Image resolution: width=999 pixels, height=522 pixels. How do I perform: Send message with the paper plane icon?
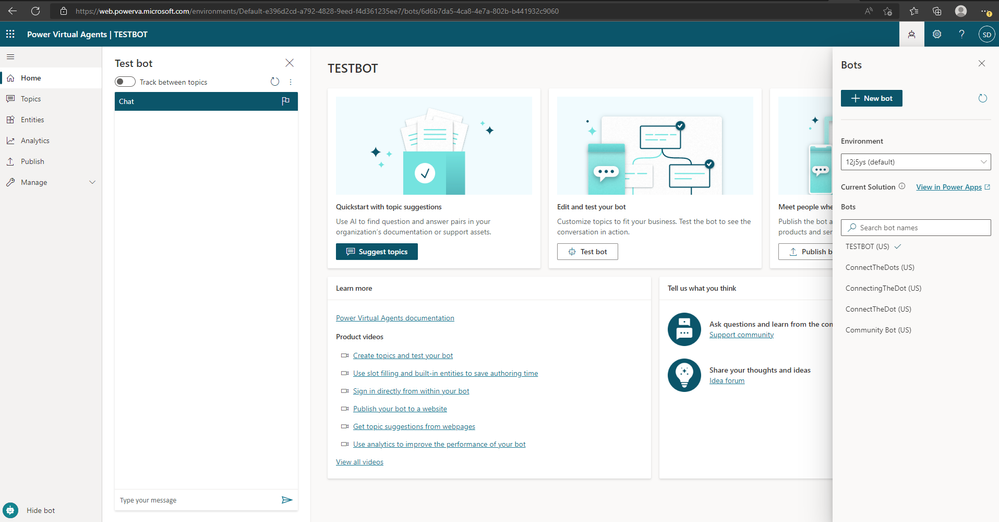(287, 500)
